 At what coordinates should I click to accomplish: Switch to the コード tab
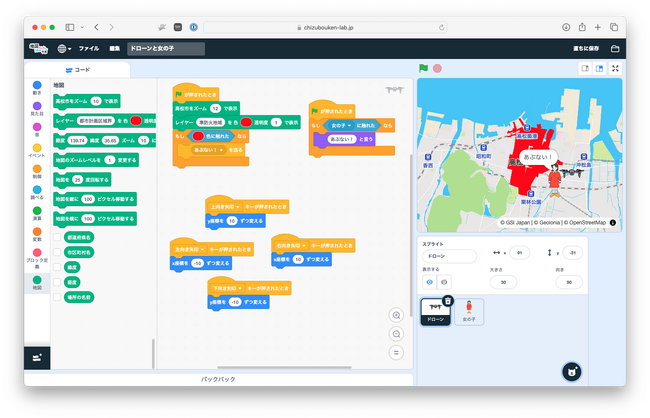coord(78,70)
